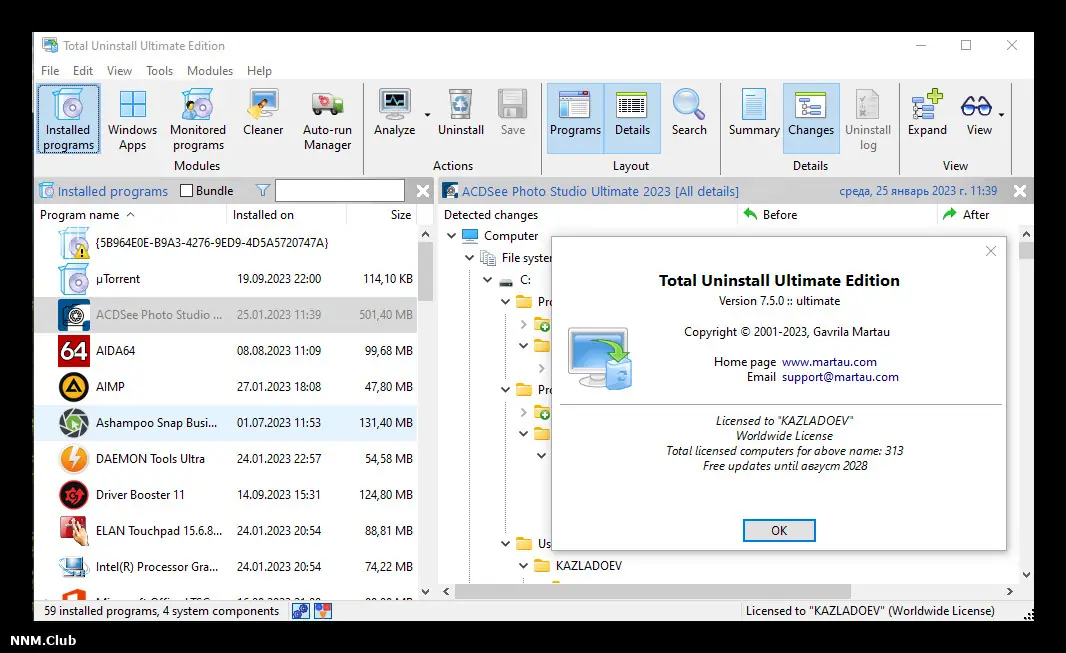Sort by Program name column

coord(131,215)
